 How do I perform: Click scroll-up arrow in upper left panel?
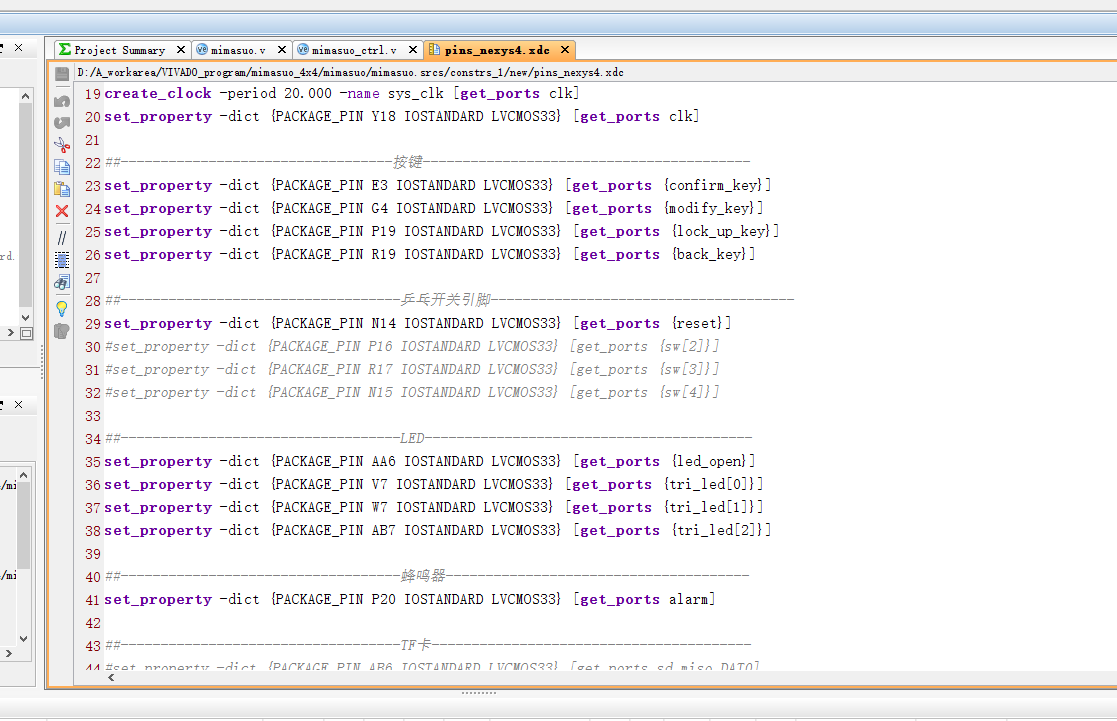26,95
